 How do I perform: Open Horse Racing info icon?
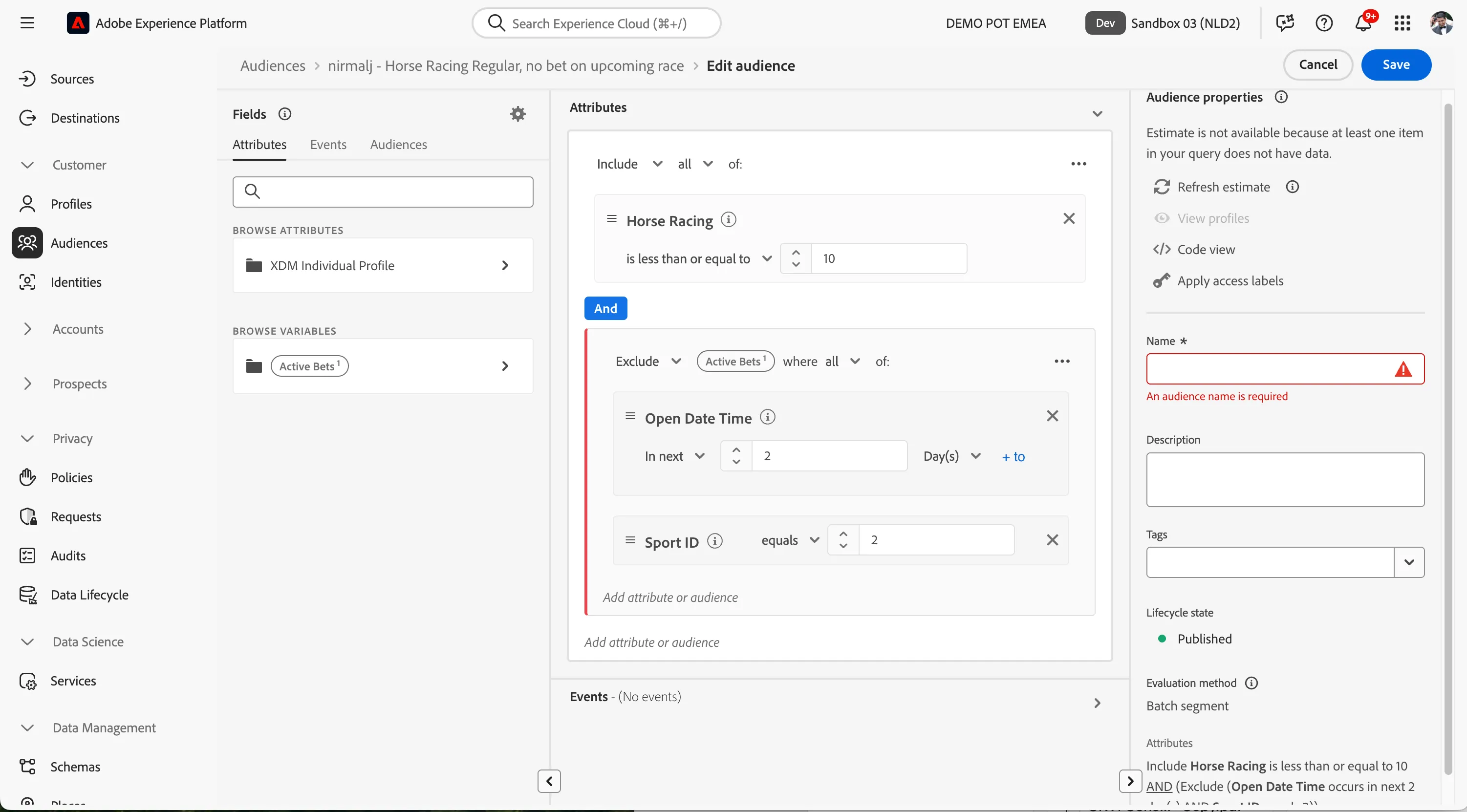729,220
